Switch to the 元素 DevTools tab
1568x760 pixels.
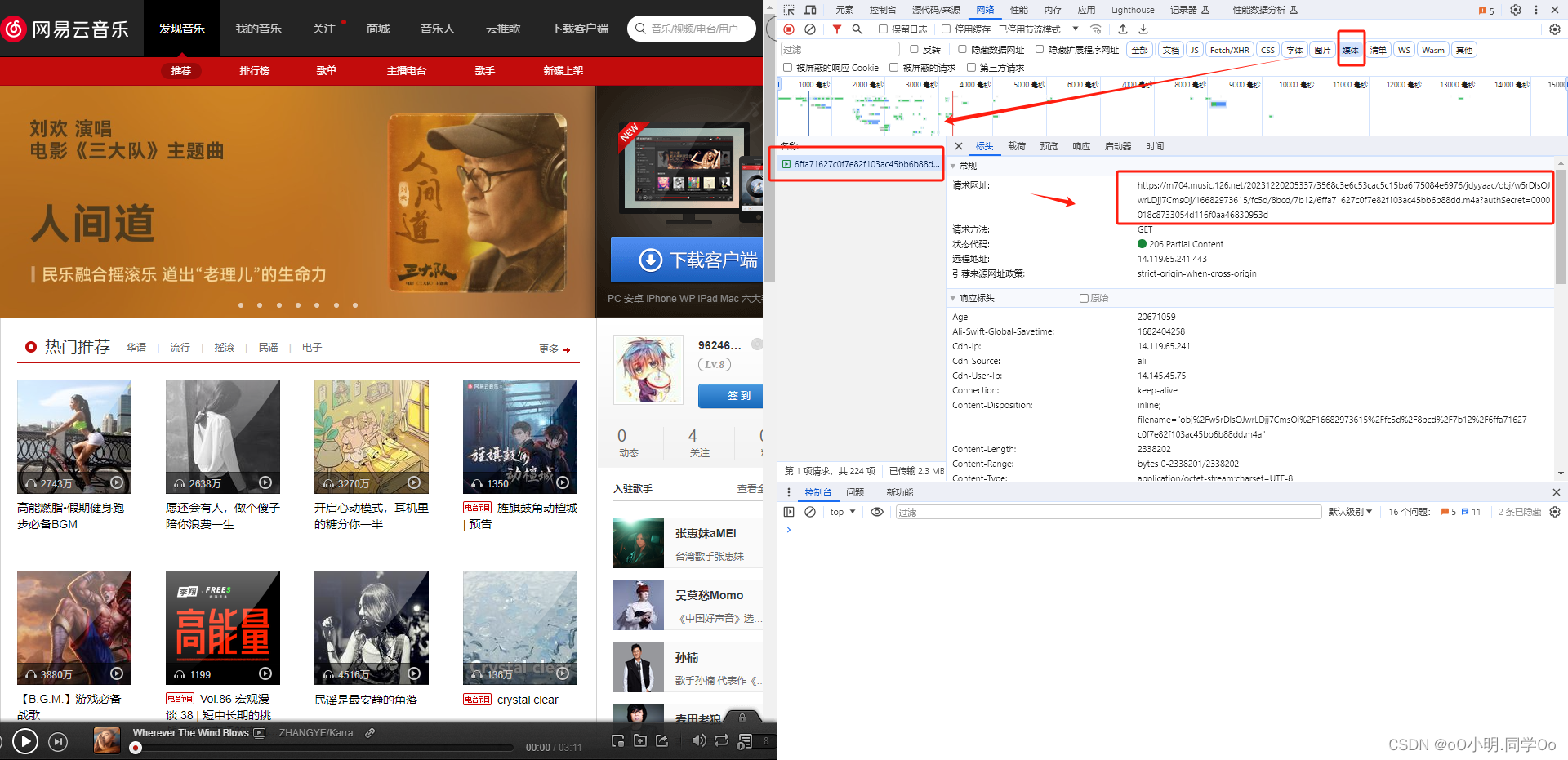[844, 10]
